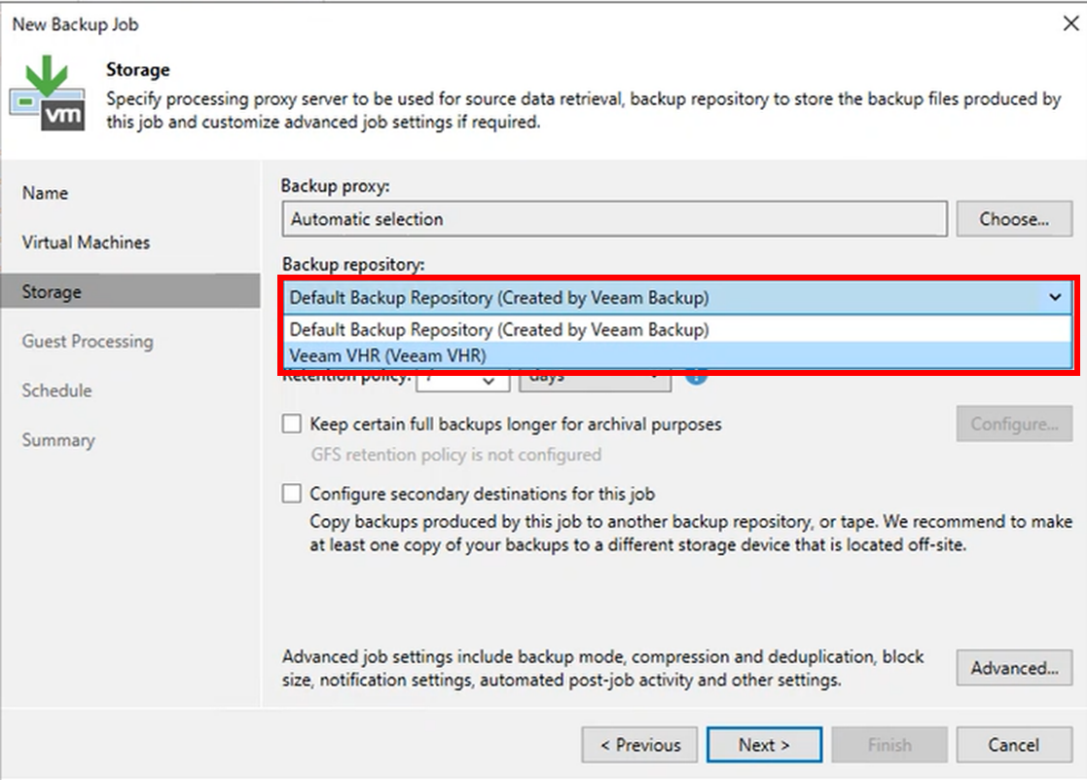Click the 'Backup repository:' label
The image size is (1087, 780).
click(x=354, y=264)
